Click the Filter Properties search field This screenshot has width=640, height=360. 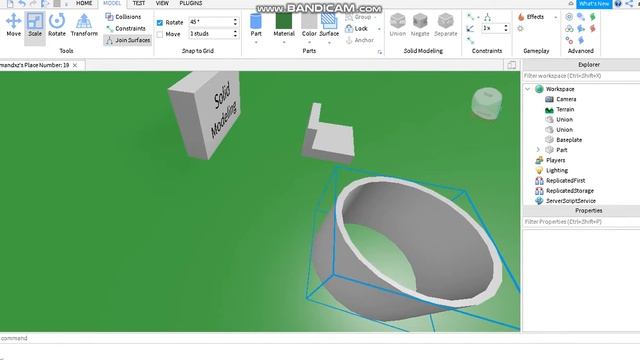[x=581, y=222]
